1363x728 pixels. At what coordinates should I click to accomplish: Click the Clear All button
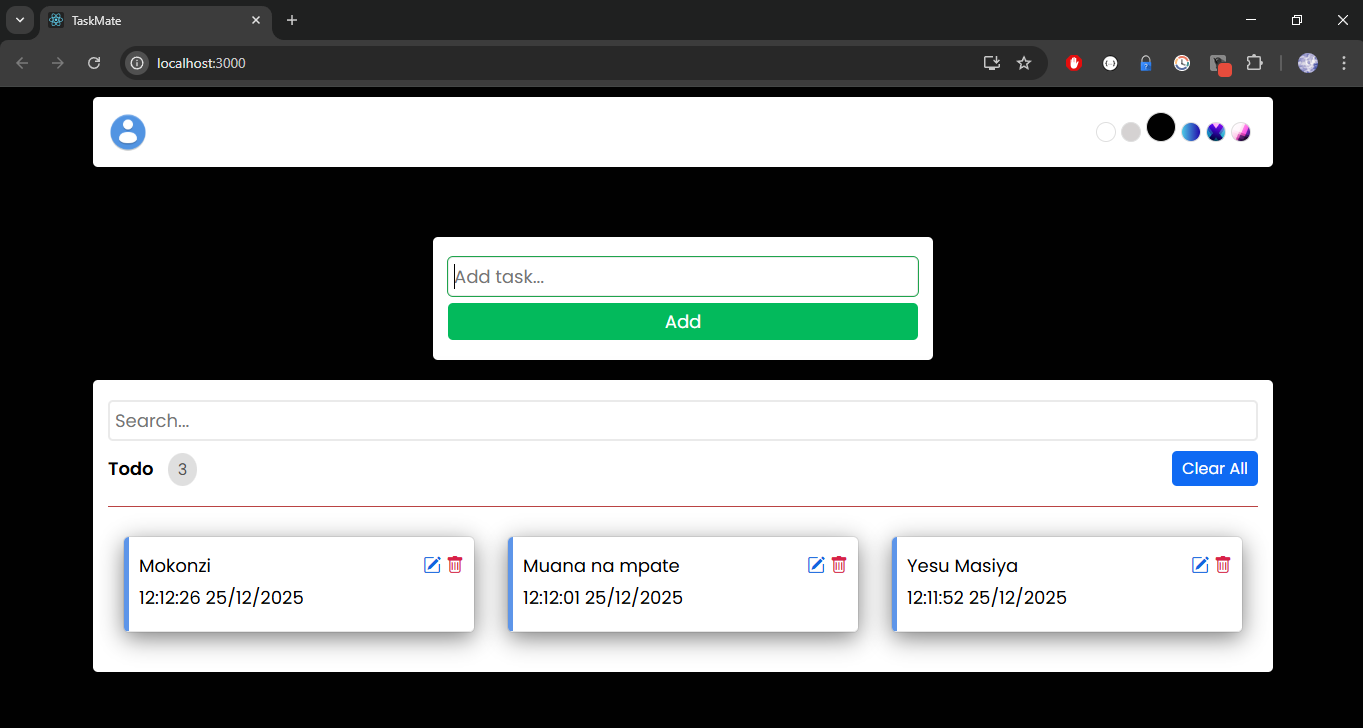coord(1215,469)
